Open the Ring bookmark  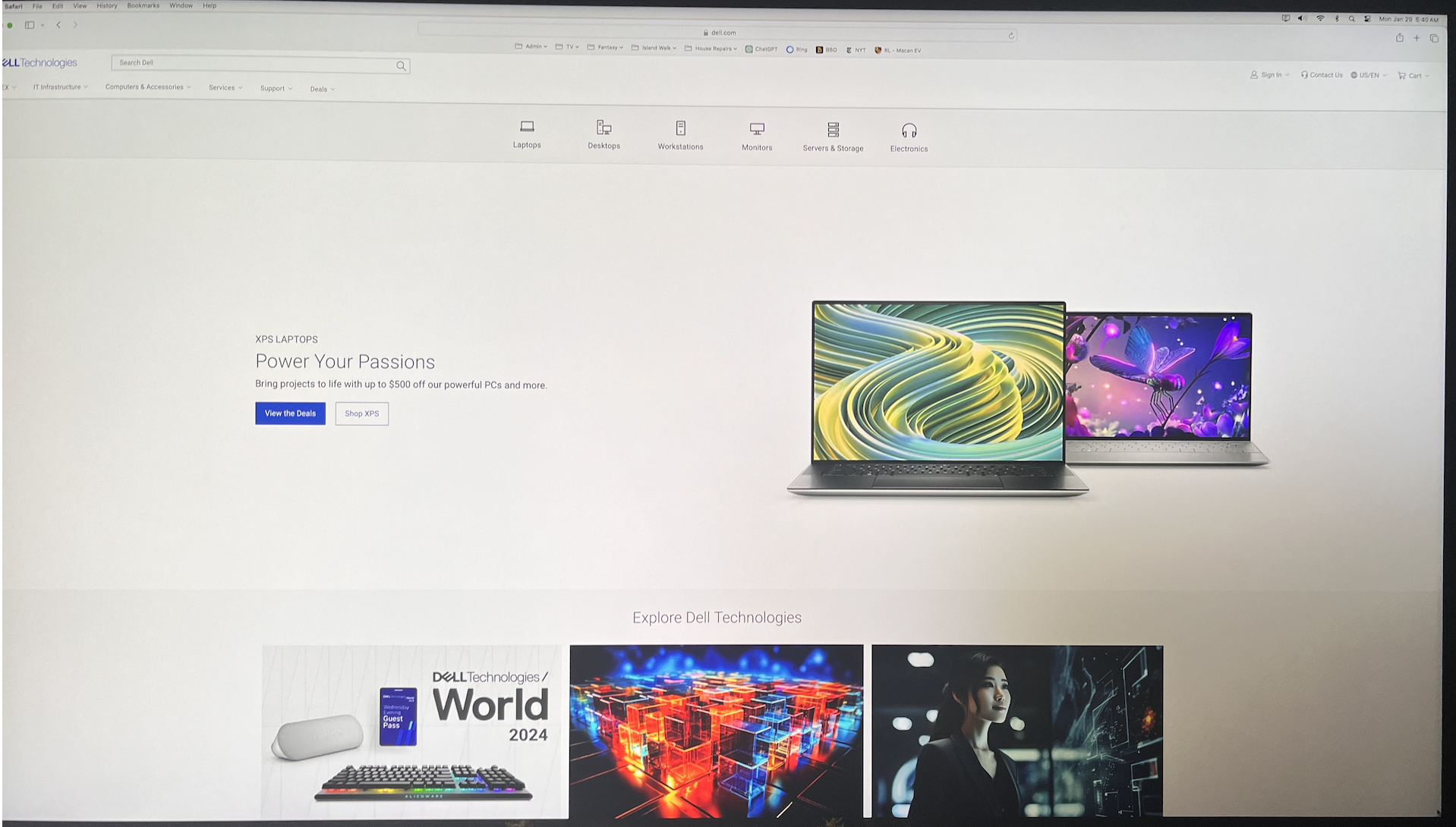pyautogui.click(x=796, y=49)
